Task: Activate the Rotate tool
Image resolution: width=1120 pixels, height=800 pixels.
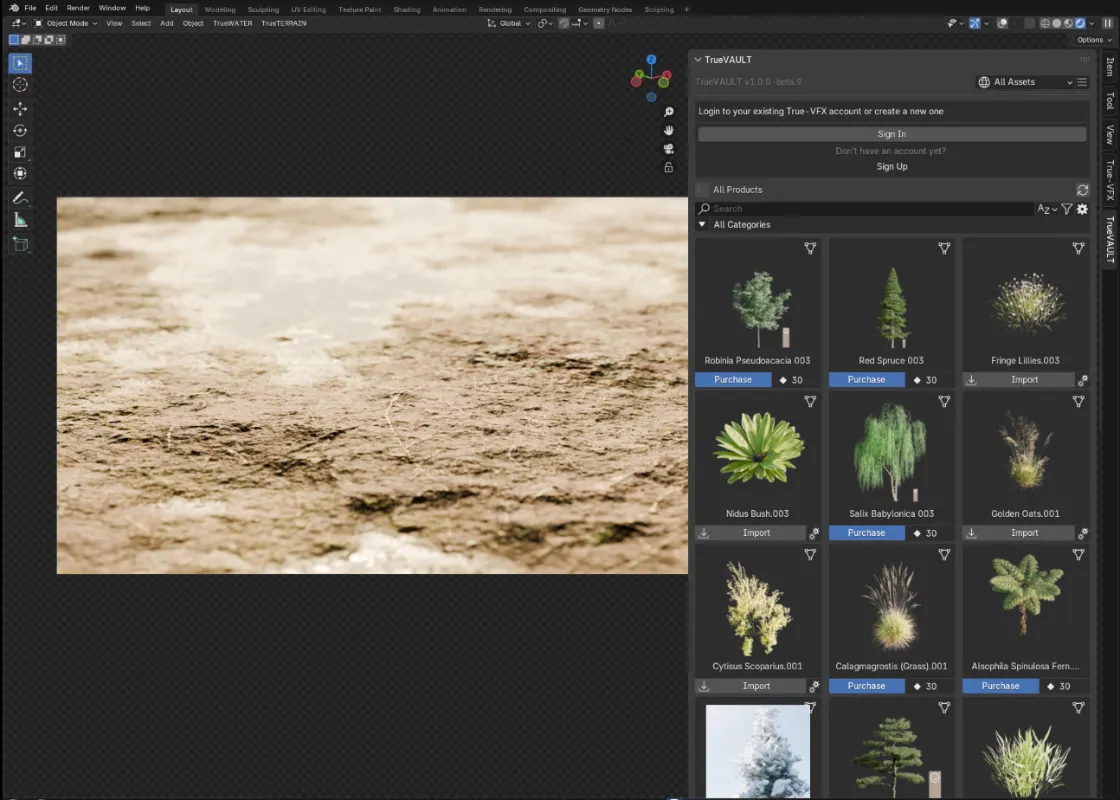Action: pos(20,130)
